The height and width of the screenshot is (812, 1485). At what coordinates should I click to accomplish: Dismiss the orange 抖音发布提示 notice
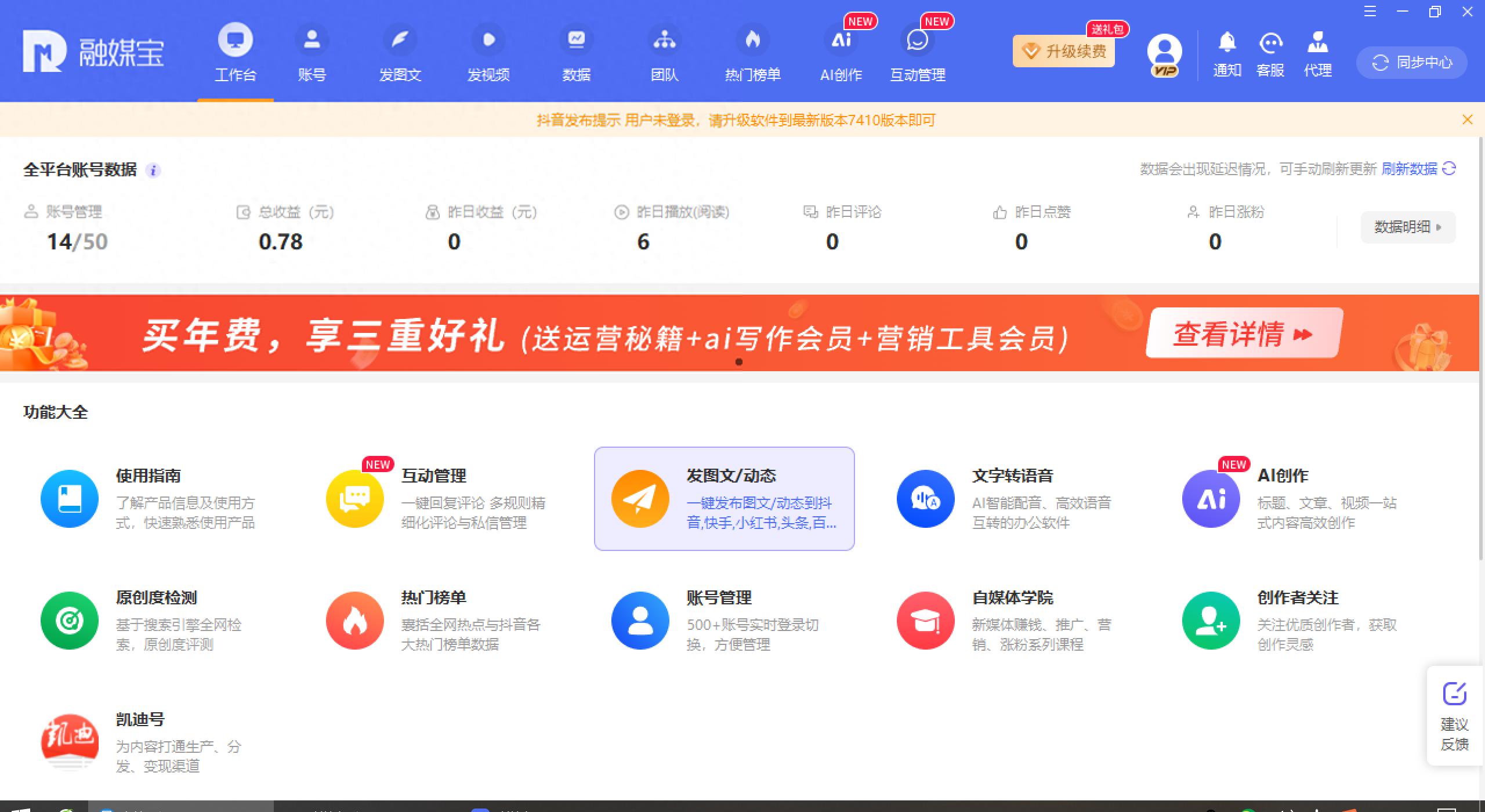[x=1467, y=119]
